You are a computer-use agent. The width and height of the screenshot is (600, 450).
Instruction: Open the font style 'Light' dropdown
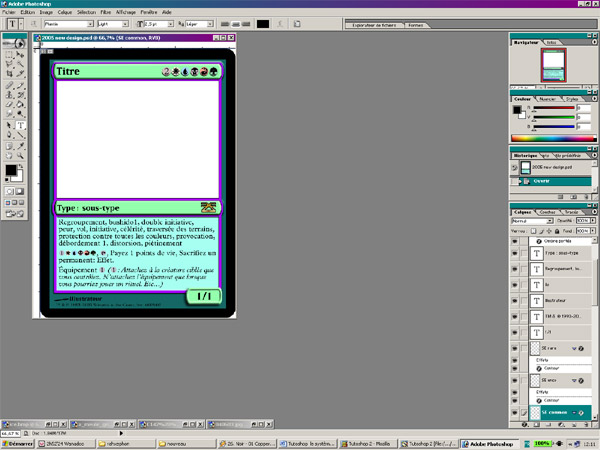tap(125, 24)
